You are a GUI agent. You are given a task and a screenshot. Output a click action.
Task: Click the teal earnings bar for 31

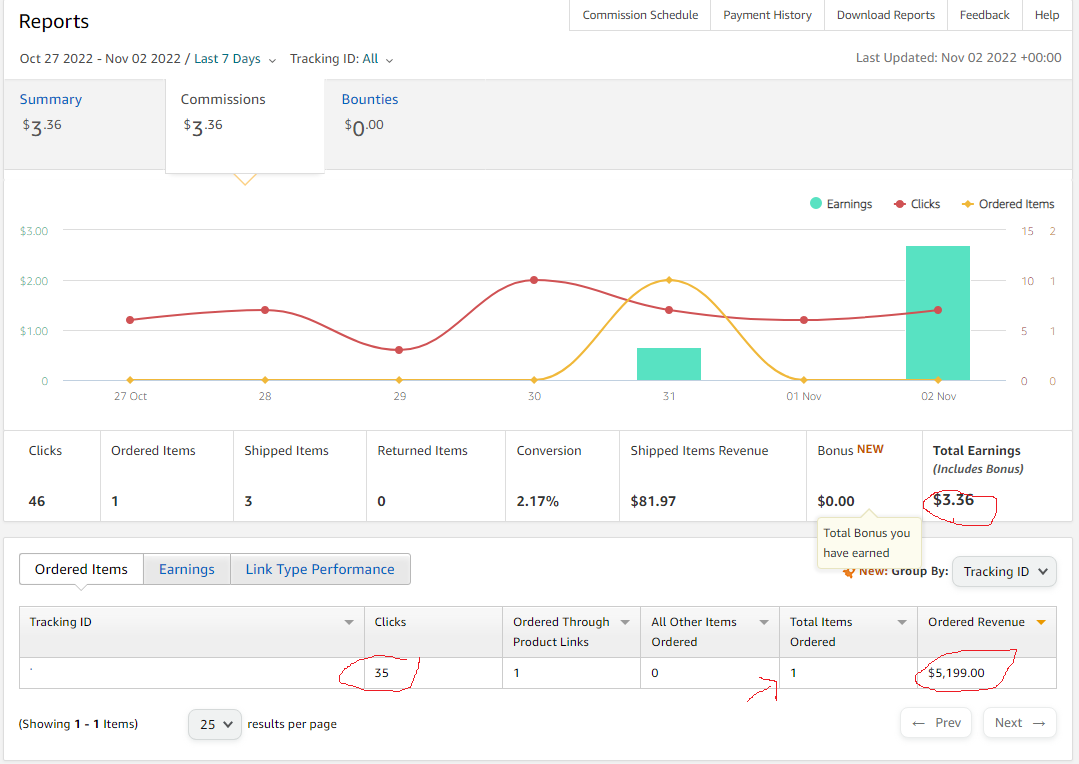[668, 364]
